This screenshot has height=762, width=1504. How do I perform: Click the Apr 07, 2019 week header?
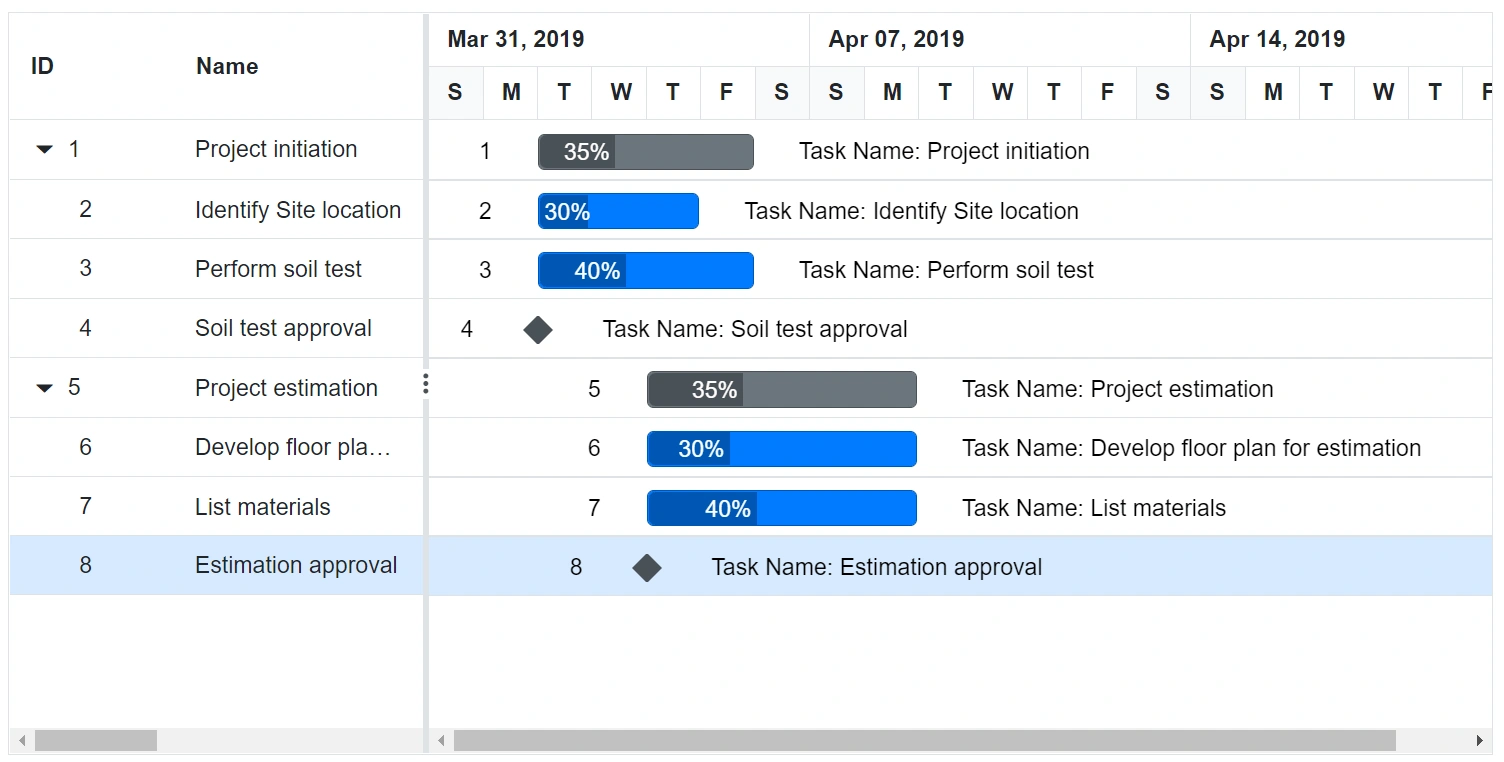pos(1000,39)
